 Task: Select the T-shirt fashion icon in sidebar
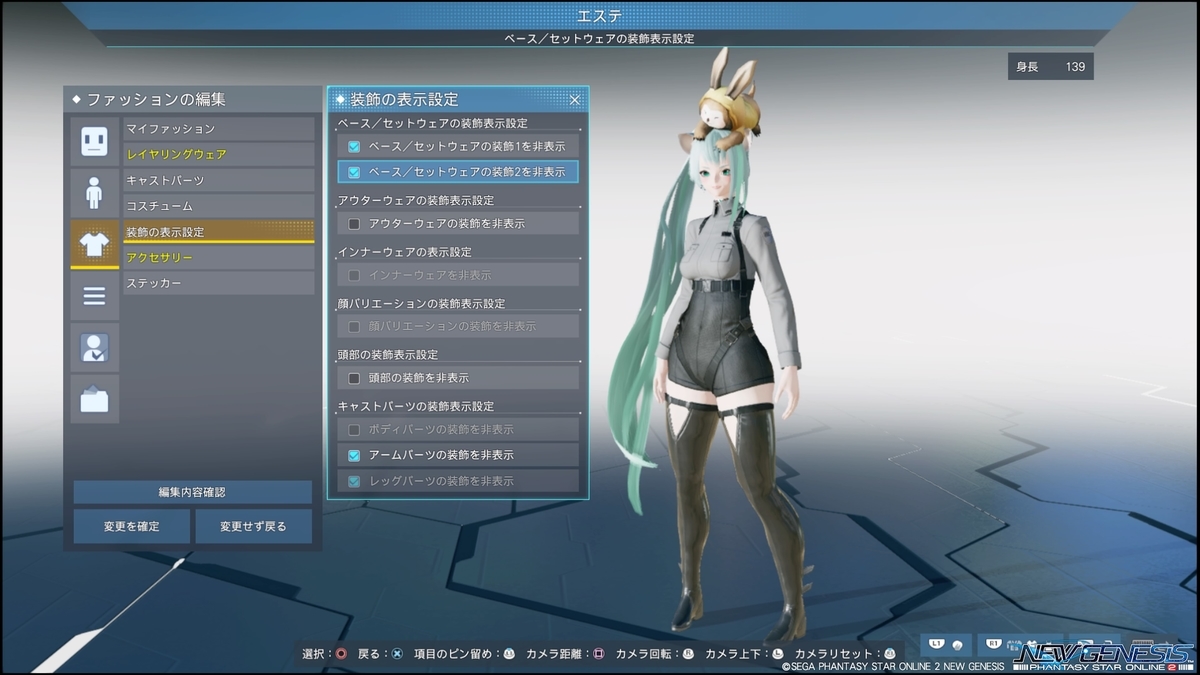94,244
